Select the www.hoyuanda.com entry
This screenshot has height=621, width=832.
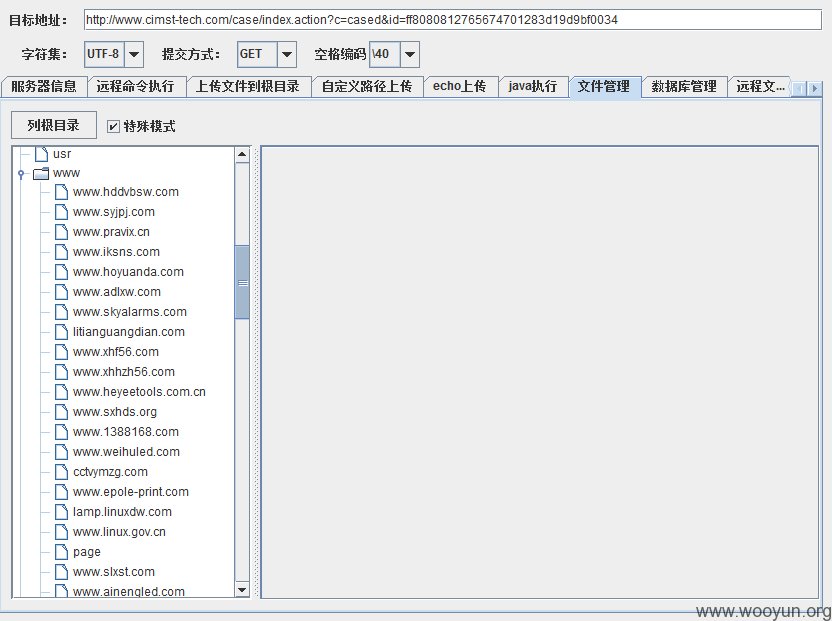coord(128,272)
